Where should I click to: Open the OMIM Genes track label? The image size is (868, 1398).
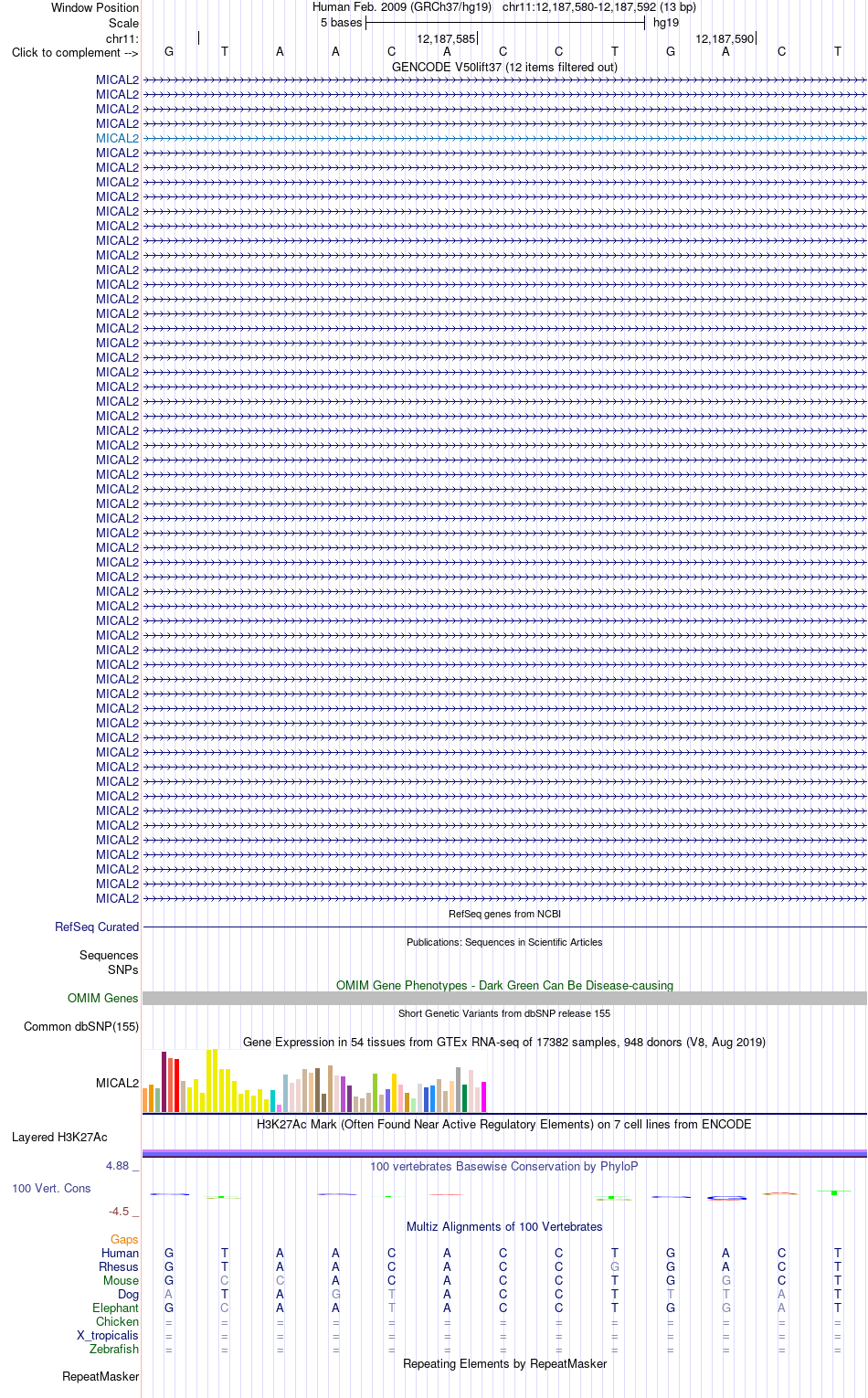click(x=103, y=998)
